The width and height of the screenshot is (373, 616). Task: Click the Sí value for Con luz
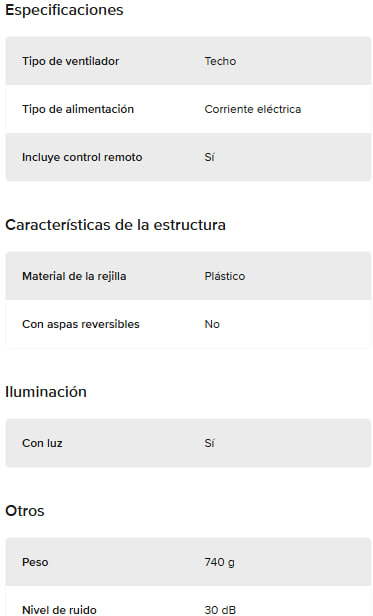pos(209,443)
